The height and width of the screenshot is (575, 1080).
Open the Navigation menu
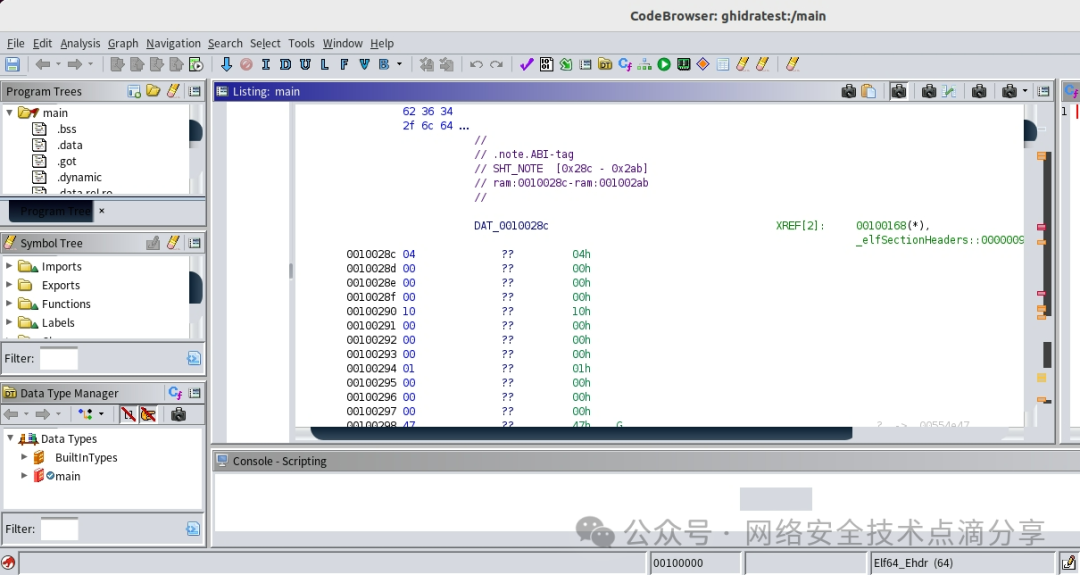click(173, 43)
